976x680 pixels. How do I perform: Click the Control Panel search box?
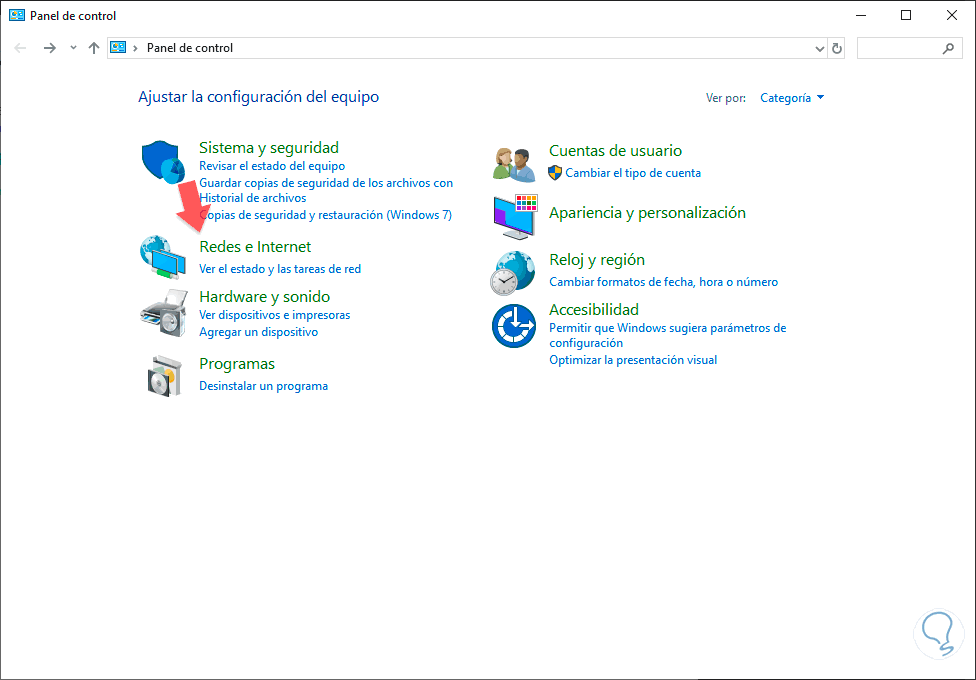[x=900, y=48]
